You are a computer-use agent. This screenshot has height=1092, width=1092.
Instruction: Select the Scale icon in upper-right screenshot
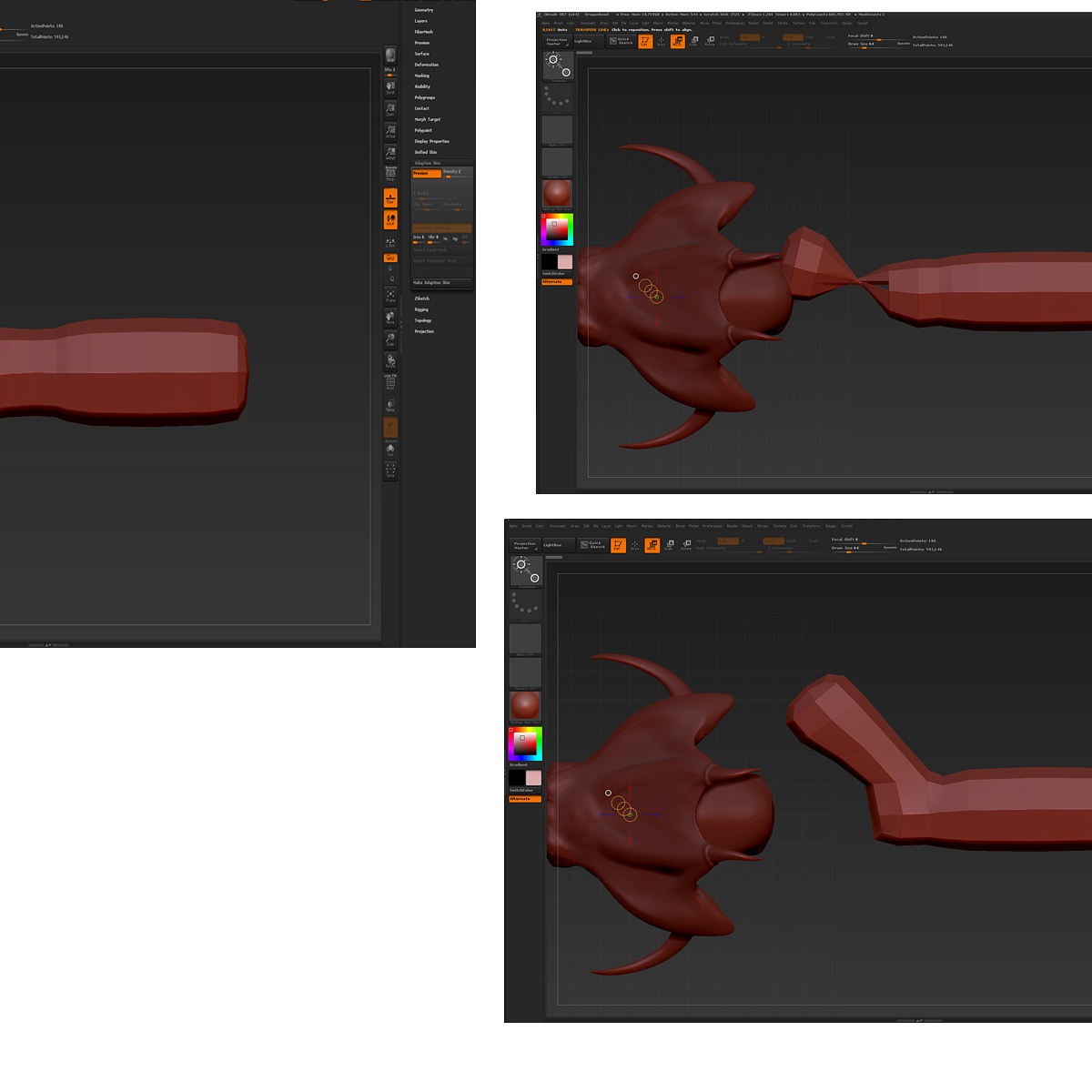click(x=693, y=41)
